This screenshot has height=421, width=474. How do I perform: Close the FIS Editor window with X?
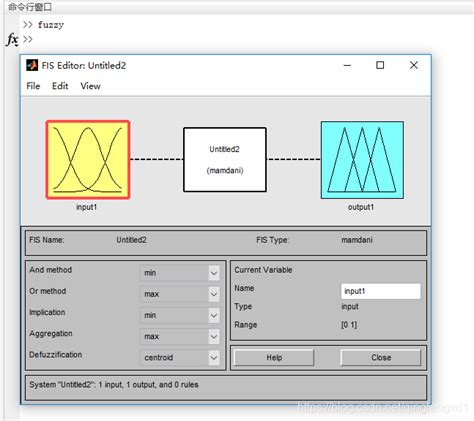pyautogui.click(x=414, y=65)
